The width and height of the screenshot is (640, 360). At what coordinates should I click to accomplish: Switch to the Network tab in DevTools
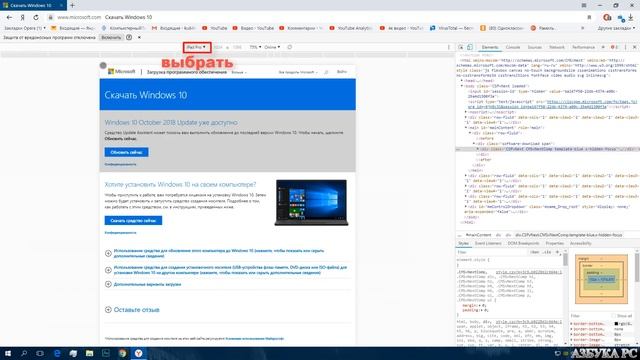[557, 47]
